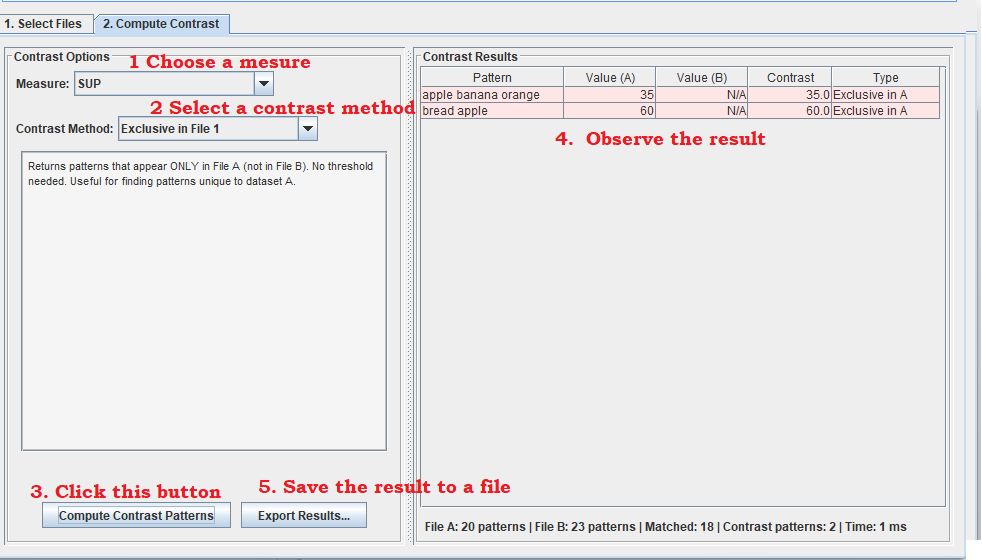982x560 pixels.
Task: Click the Value (A) cell showing 35
Action: (x=609, y=95)
